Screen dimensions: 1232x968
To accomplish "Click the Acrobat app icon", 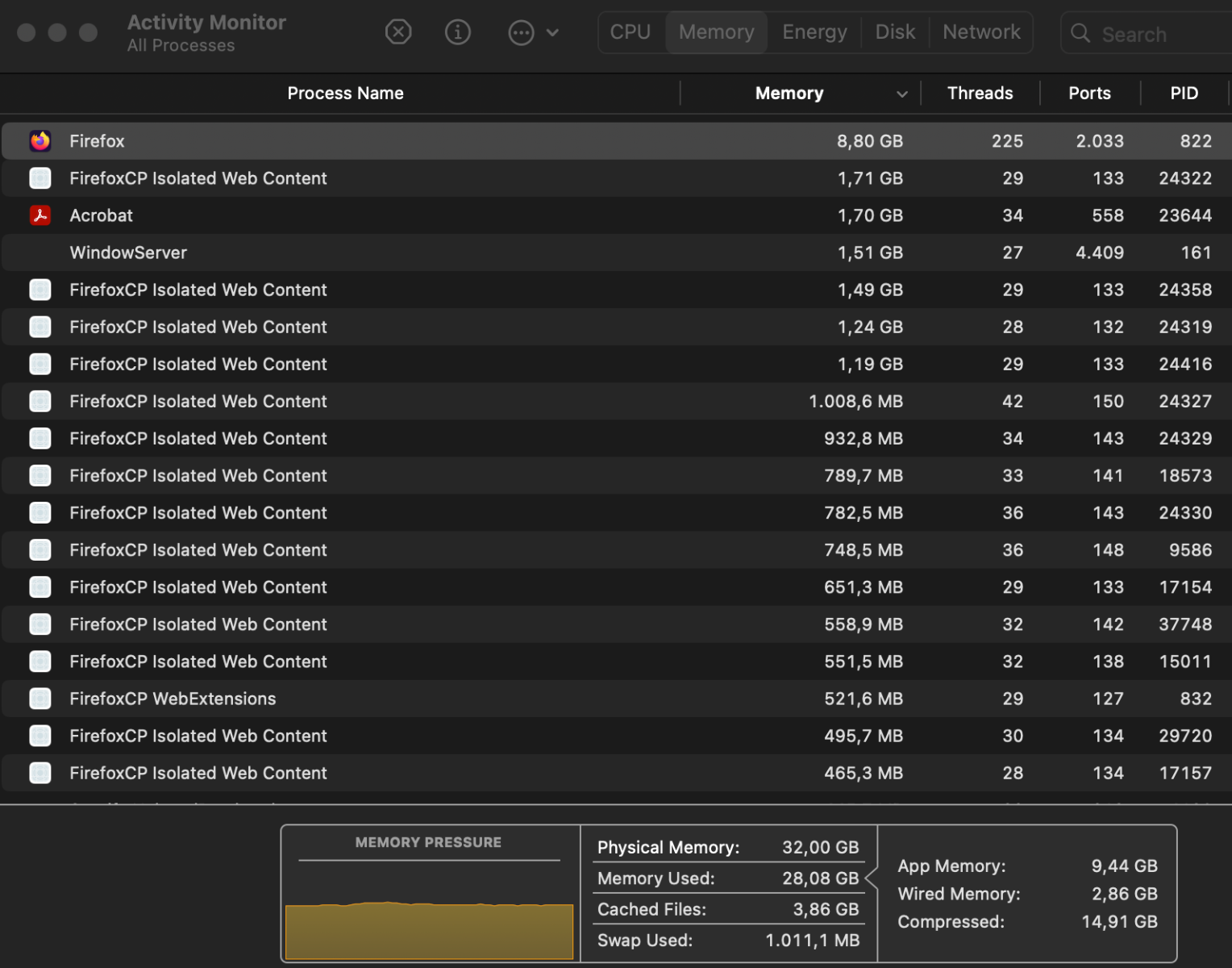I will [40, 215].
